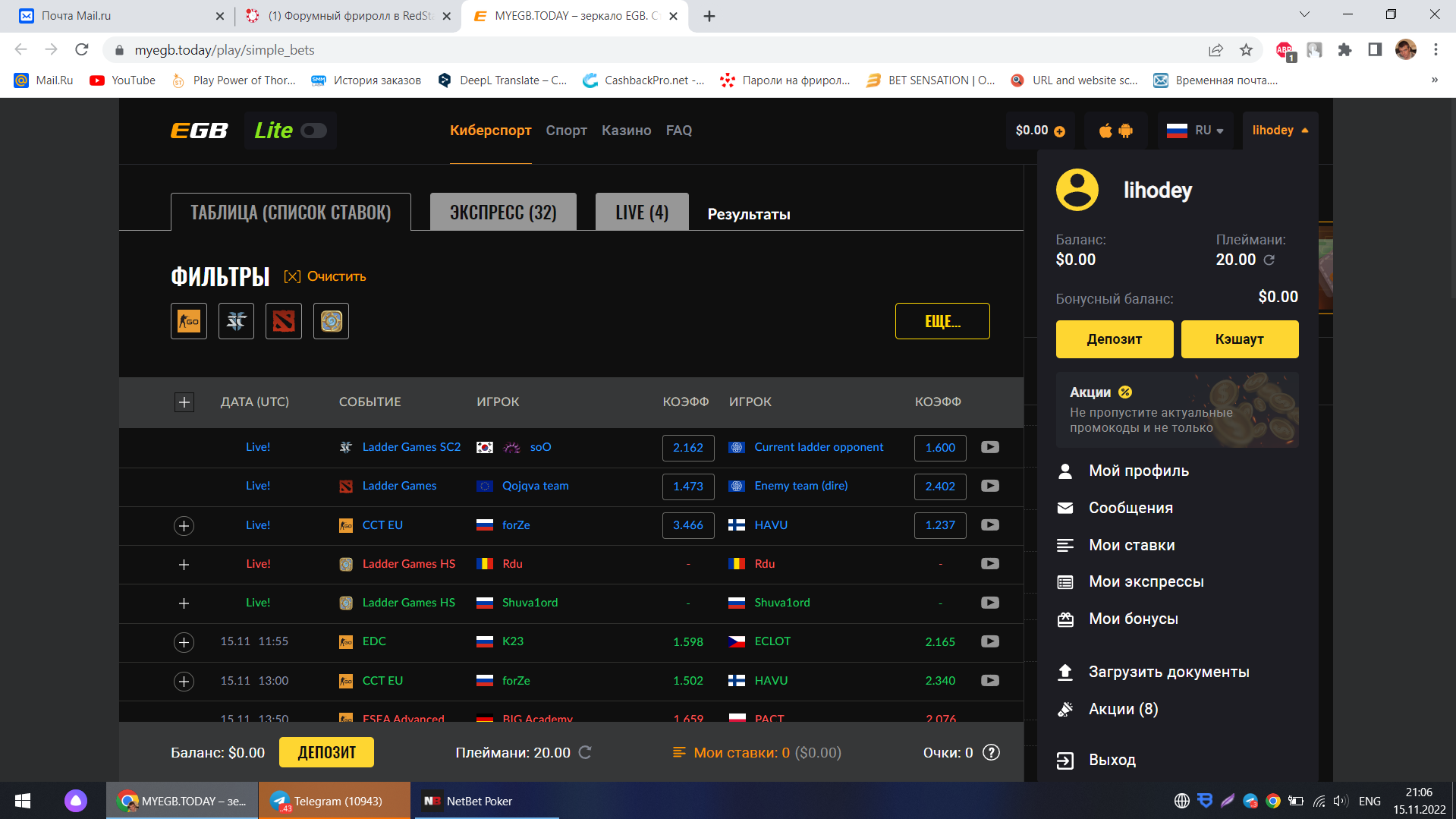Open the Казино section
The image size is (1456, 819).
click(626, 131)
